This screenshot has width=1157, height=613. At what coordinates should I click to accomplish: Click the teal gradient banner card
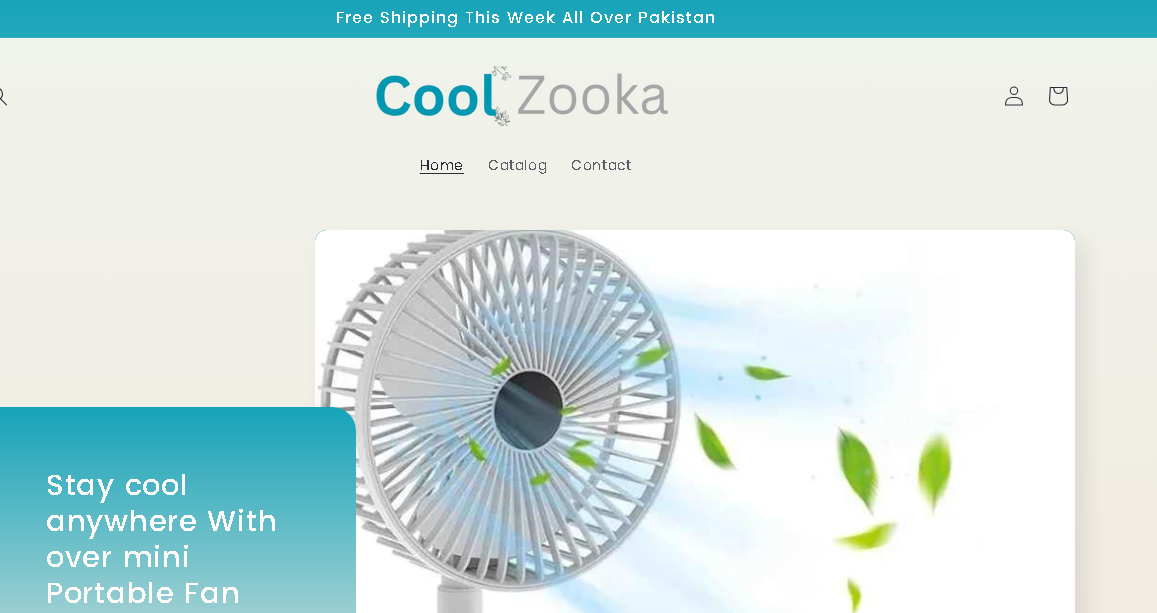(x=178, y=510)
